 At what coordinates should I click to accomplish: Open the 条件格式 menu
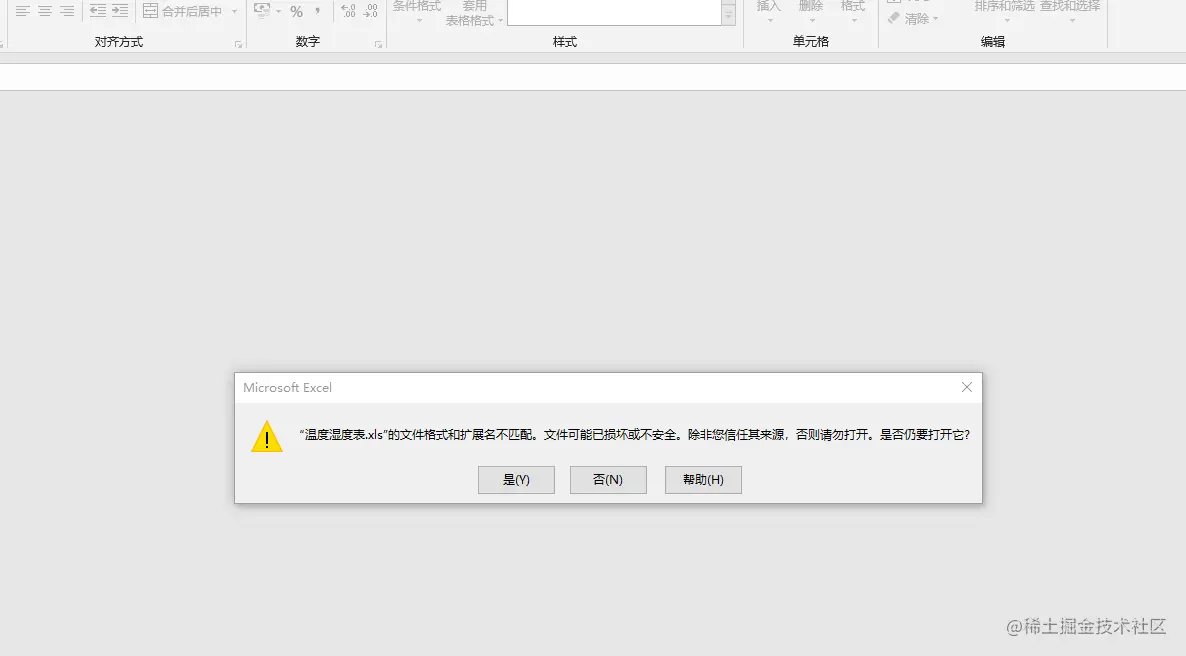[x=416, y=12]
